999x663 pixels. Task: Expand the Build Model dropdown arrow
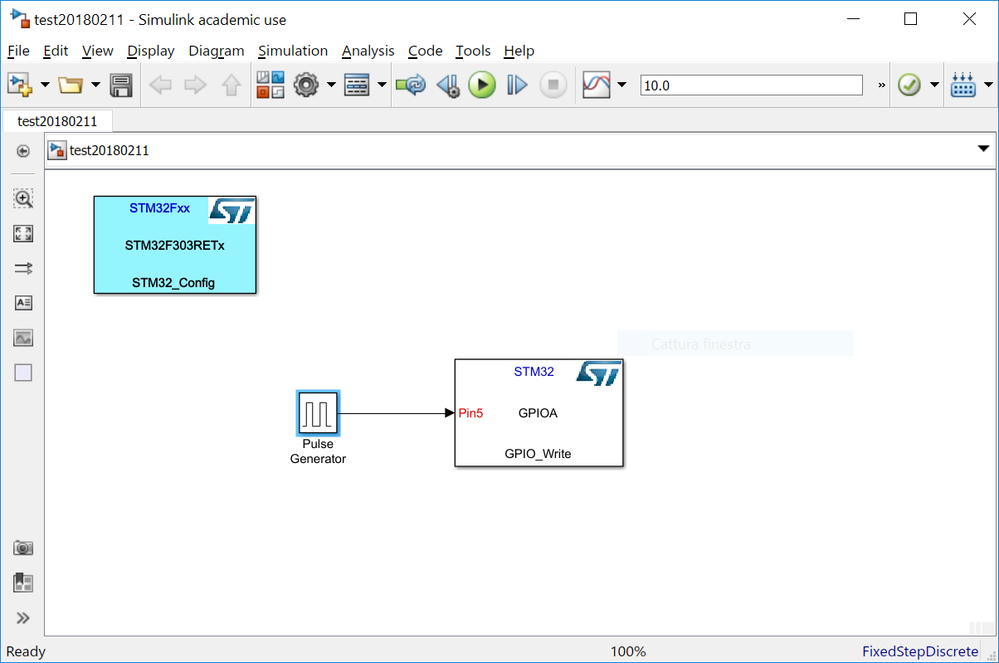click(988, 85)
